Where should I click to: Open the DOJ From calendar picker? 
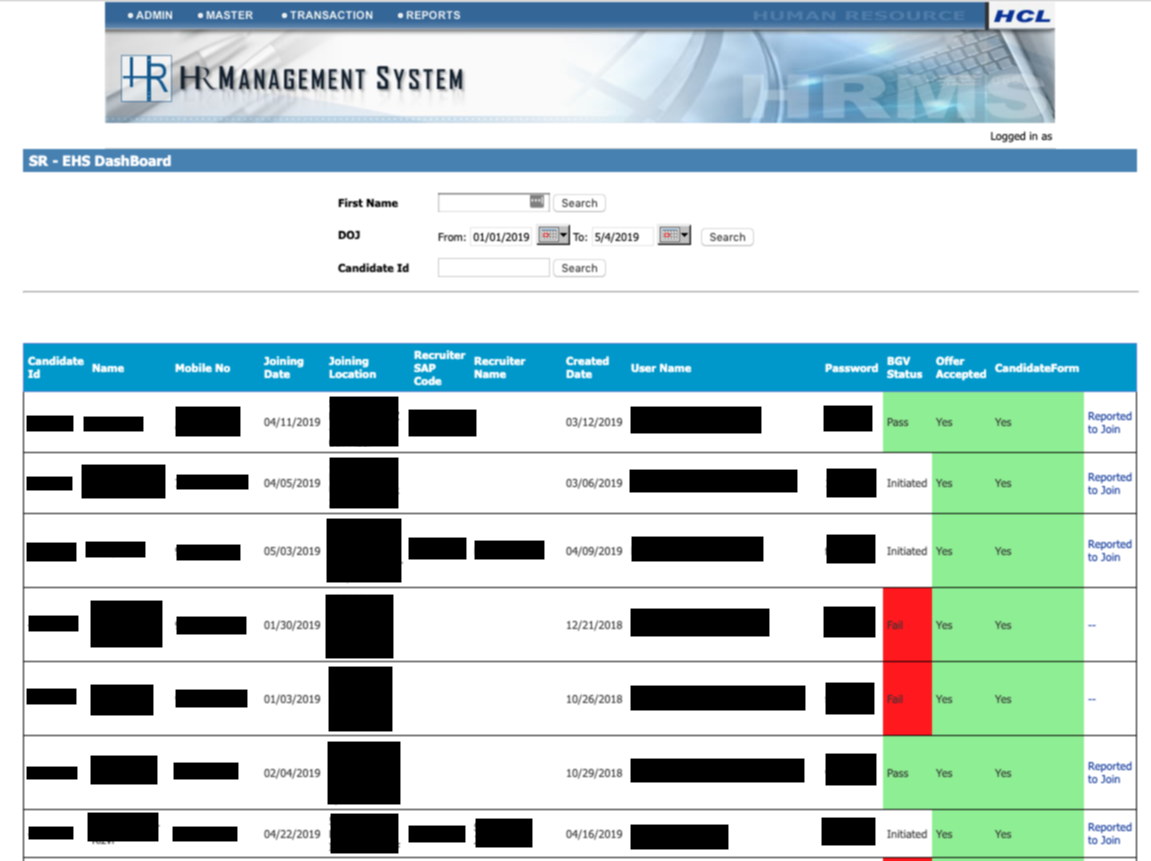tap(553, 236)
